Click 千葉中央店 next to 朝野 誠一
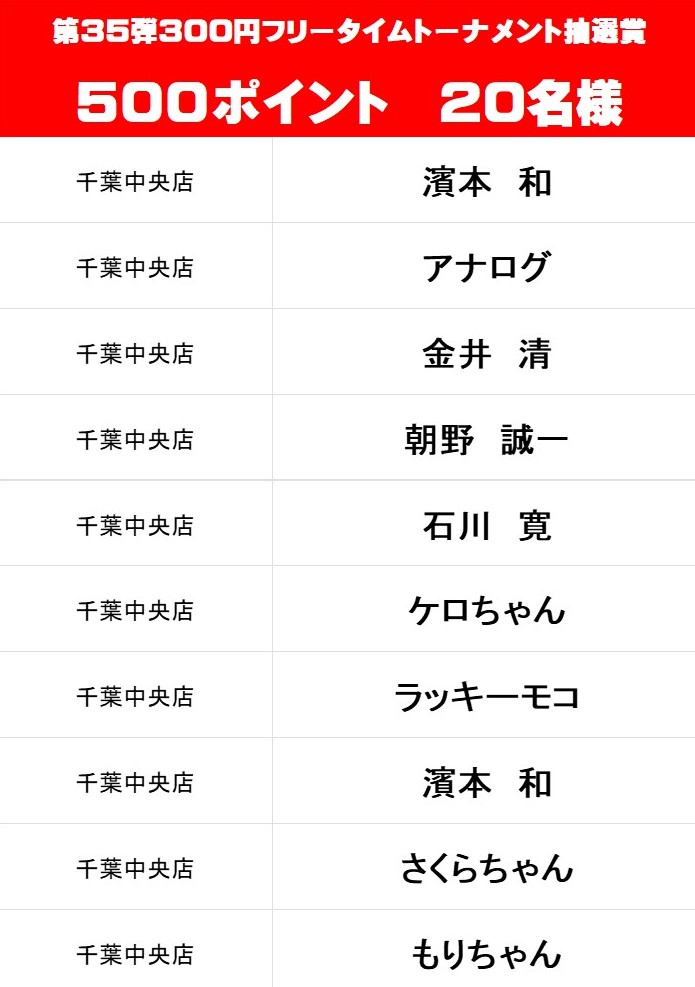This screenshot has width=695, height=987. [x=135, y=440]
